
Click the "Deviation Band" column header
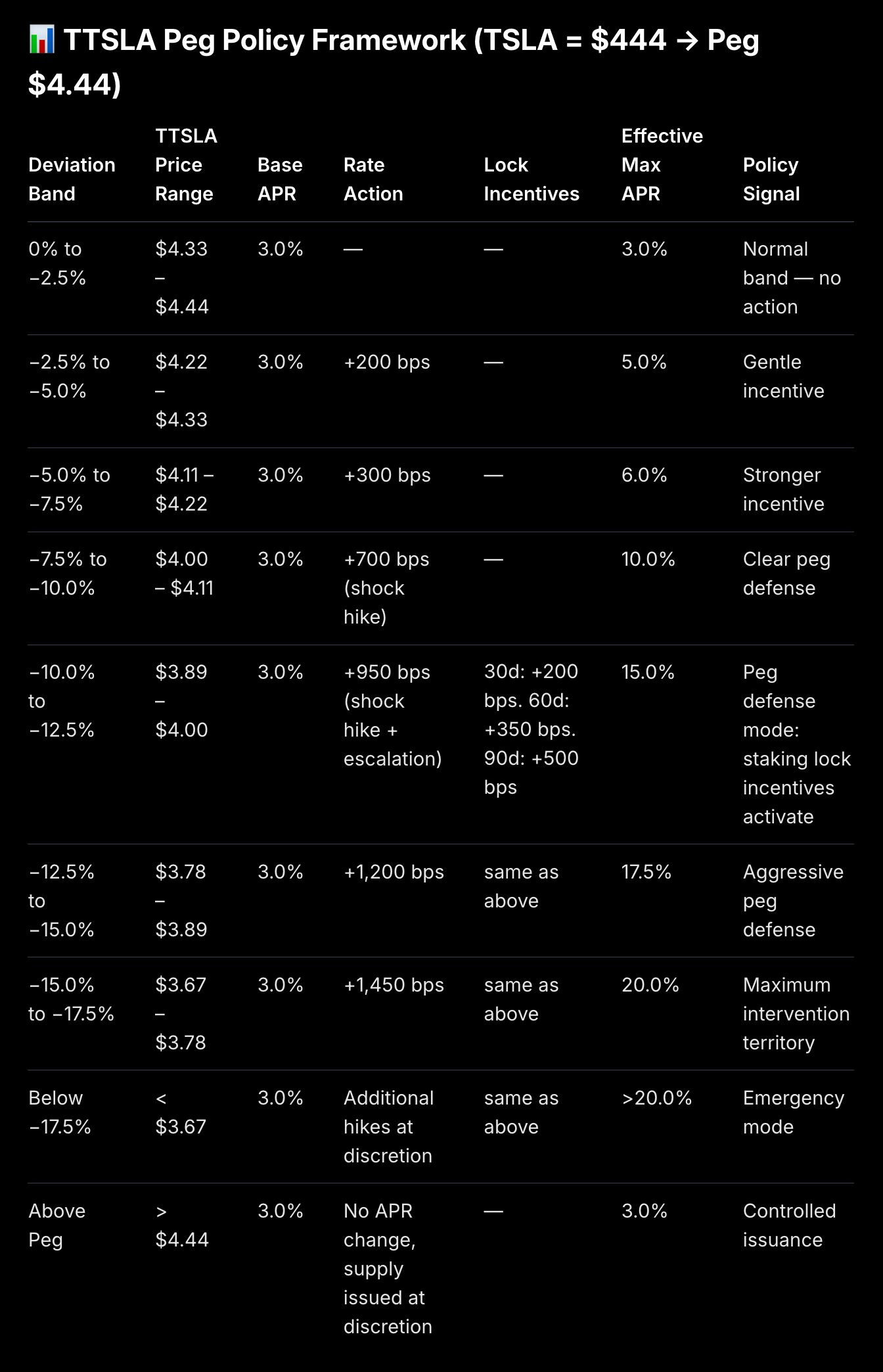[x=72, y=179]
